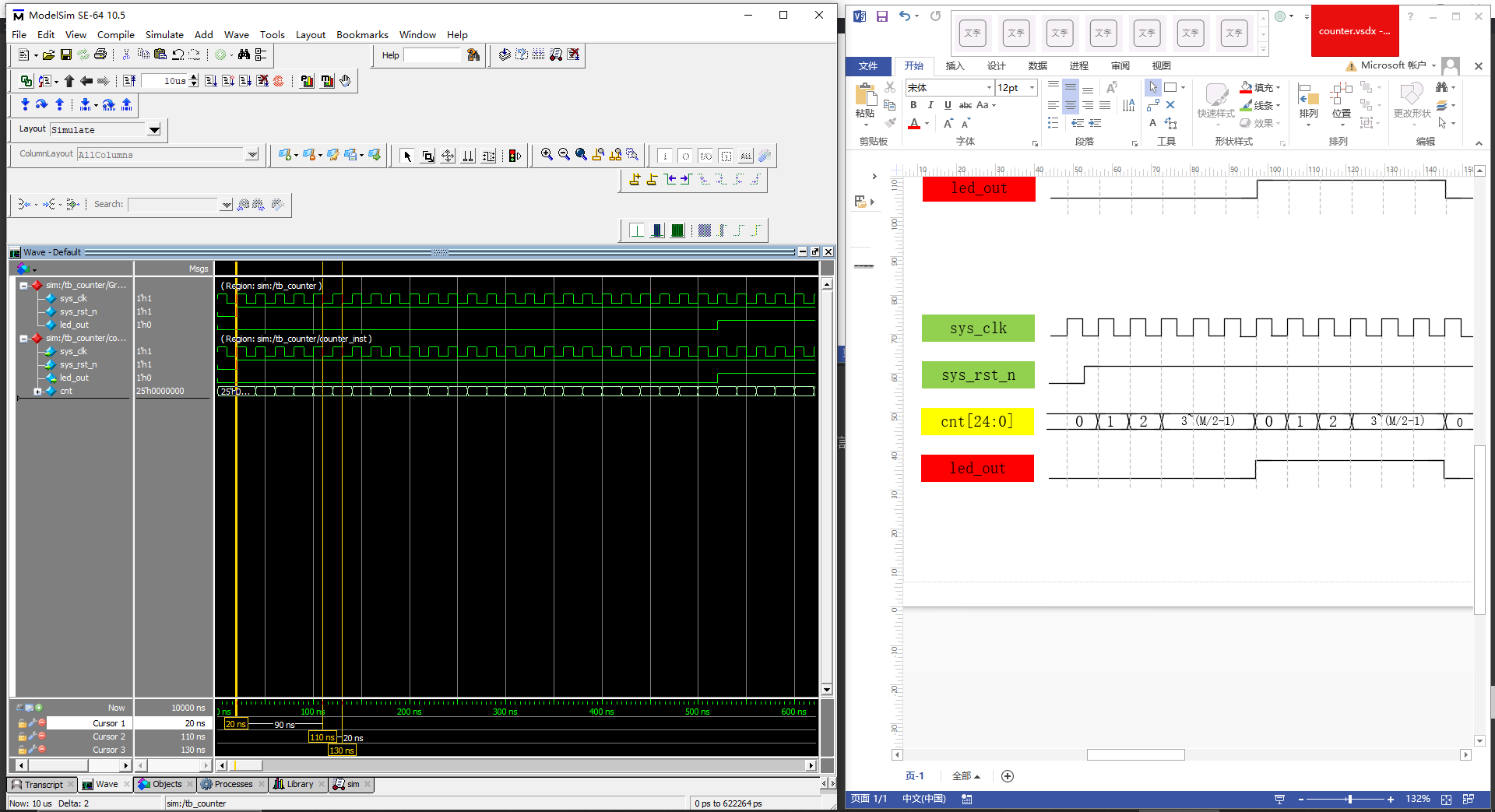Toggle align right text in Visio
The width and height of the screenshot is (1495, 812).
[x=1088, y=105]
